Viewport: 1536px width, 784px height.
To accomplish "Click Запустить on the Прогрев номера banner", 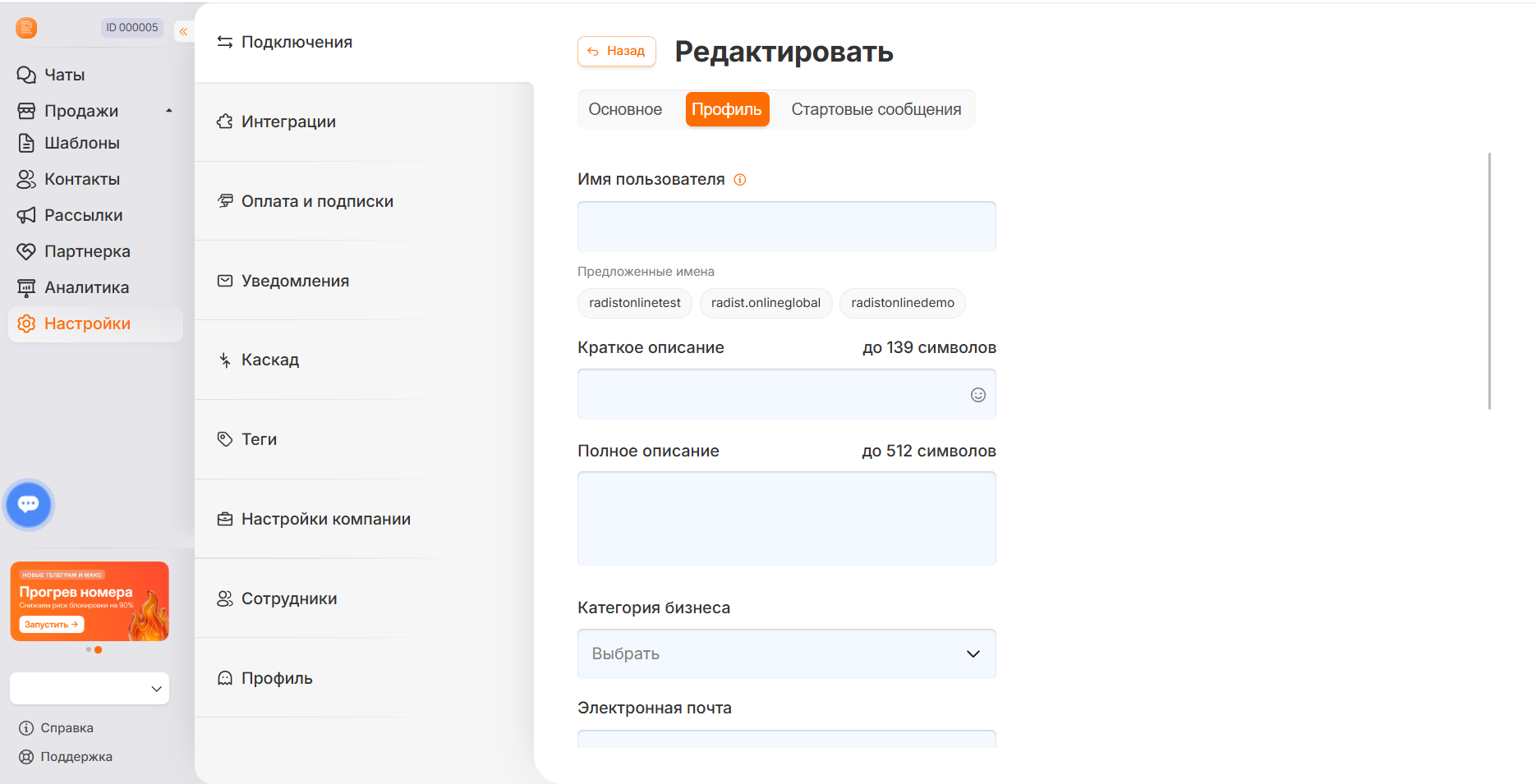I will point(51,625).
